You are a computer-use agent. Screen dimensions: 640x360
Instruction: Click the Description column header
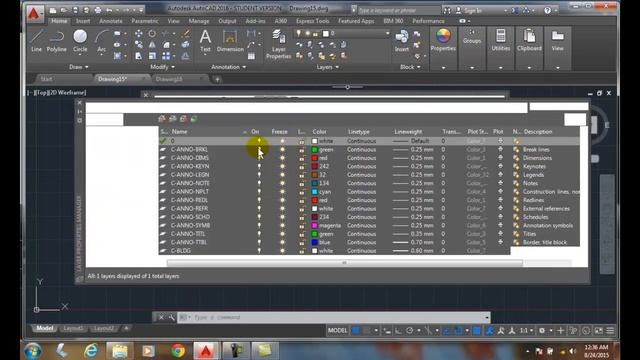(538, 132)
